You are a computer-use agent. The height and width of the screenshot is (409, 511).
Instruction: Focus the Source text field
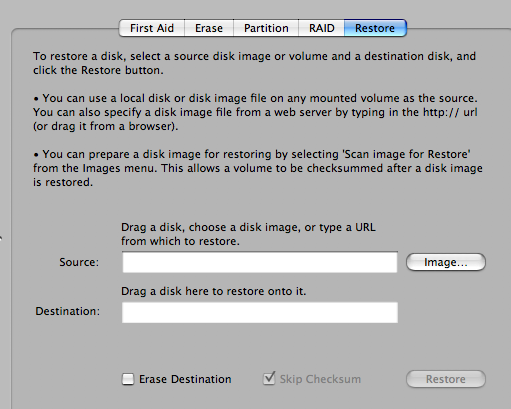tap(260, 262)
